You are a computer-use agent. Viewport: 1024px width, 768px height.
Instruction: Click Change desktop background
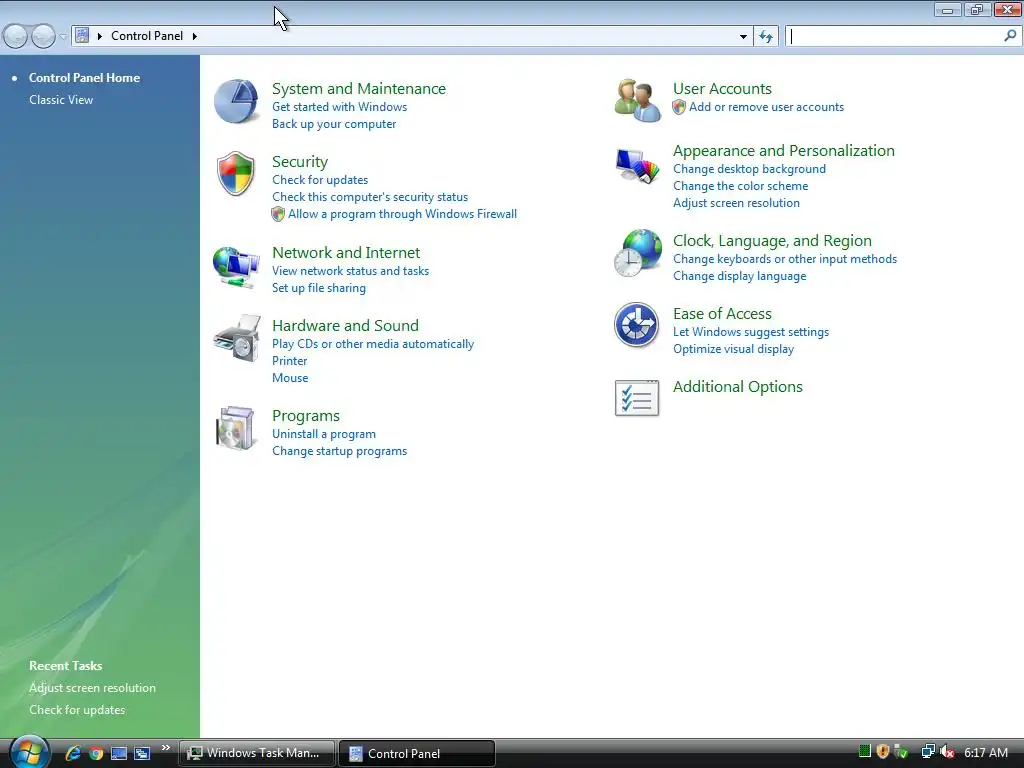[750, 169]
